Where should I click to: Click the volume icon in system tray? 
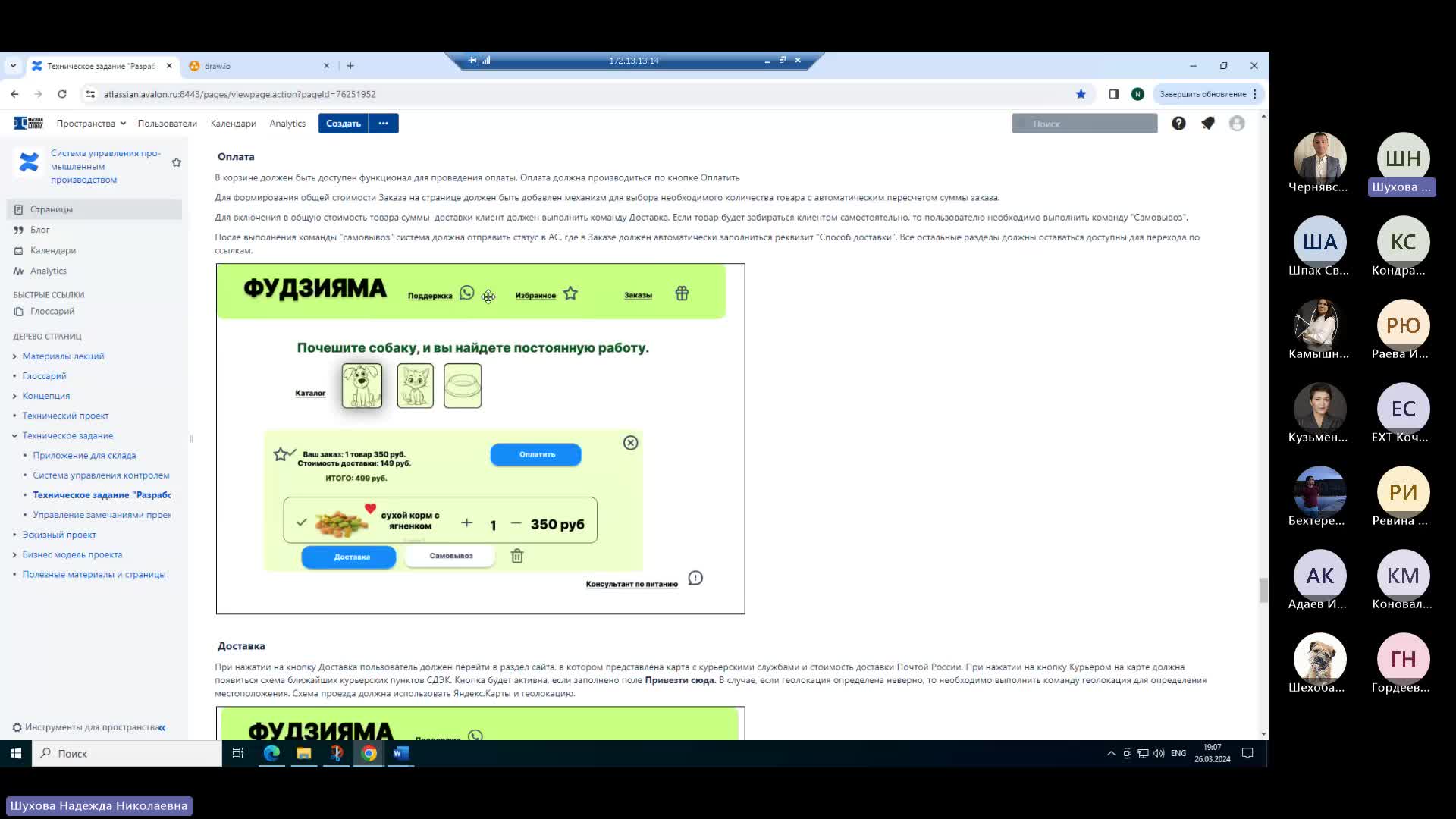click(1159, 753)
